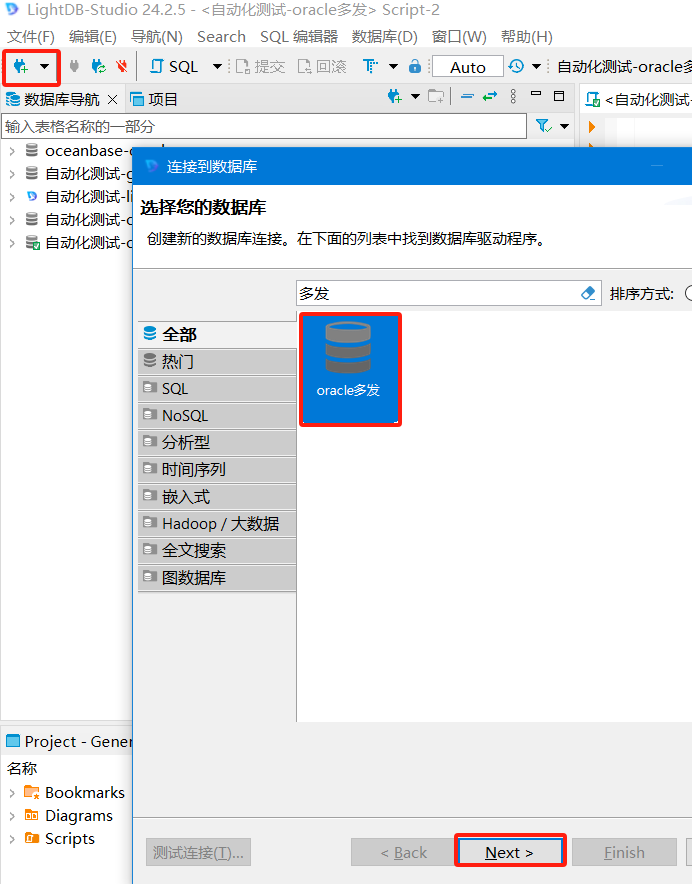The width and height of the screenshot is (692, 884).
Task: Switch to the 项目 tab
Action: 155,100
